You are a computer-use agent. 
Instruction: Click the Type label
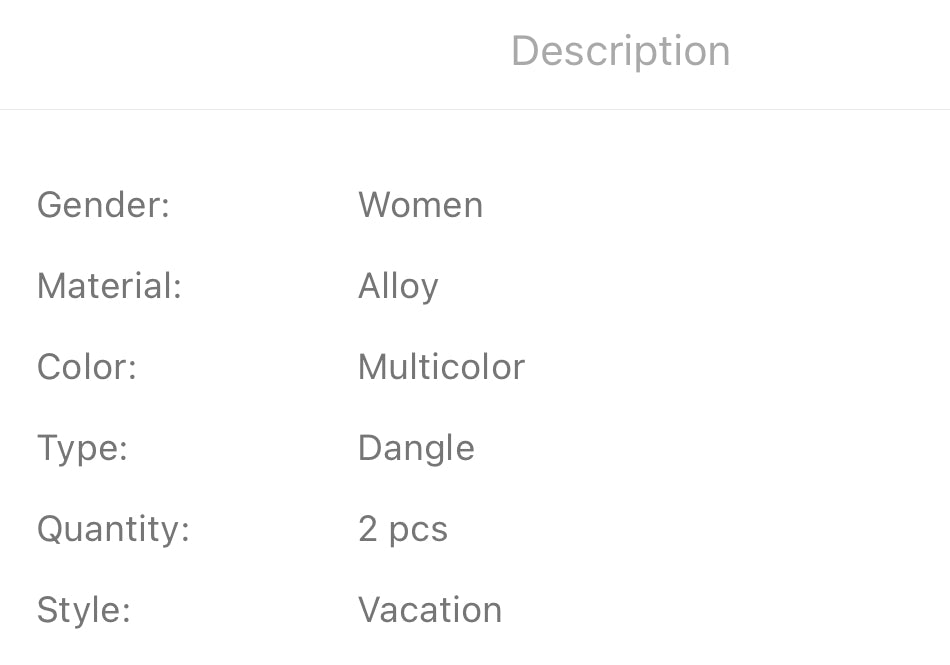[82, 448]
